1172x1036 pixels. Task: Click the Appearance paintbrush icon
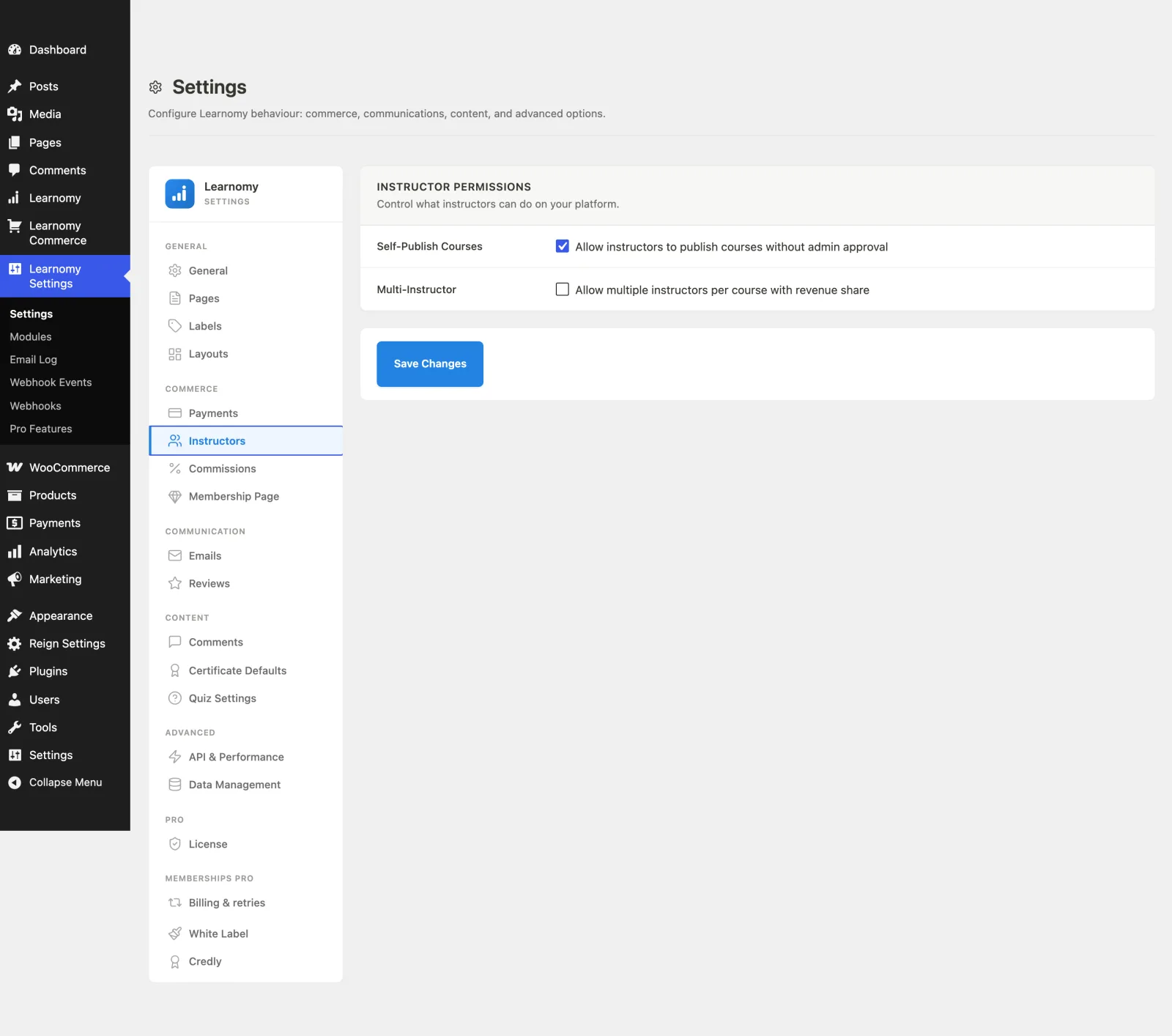(x=15, y=615)
